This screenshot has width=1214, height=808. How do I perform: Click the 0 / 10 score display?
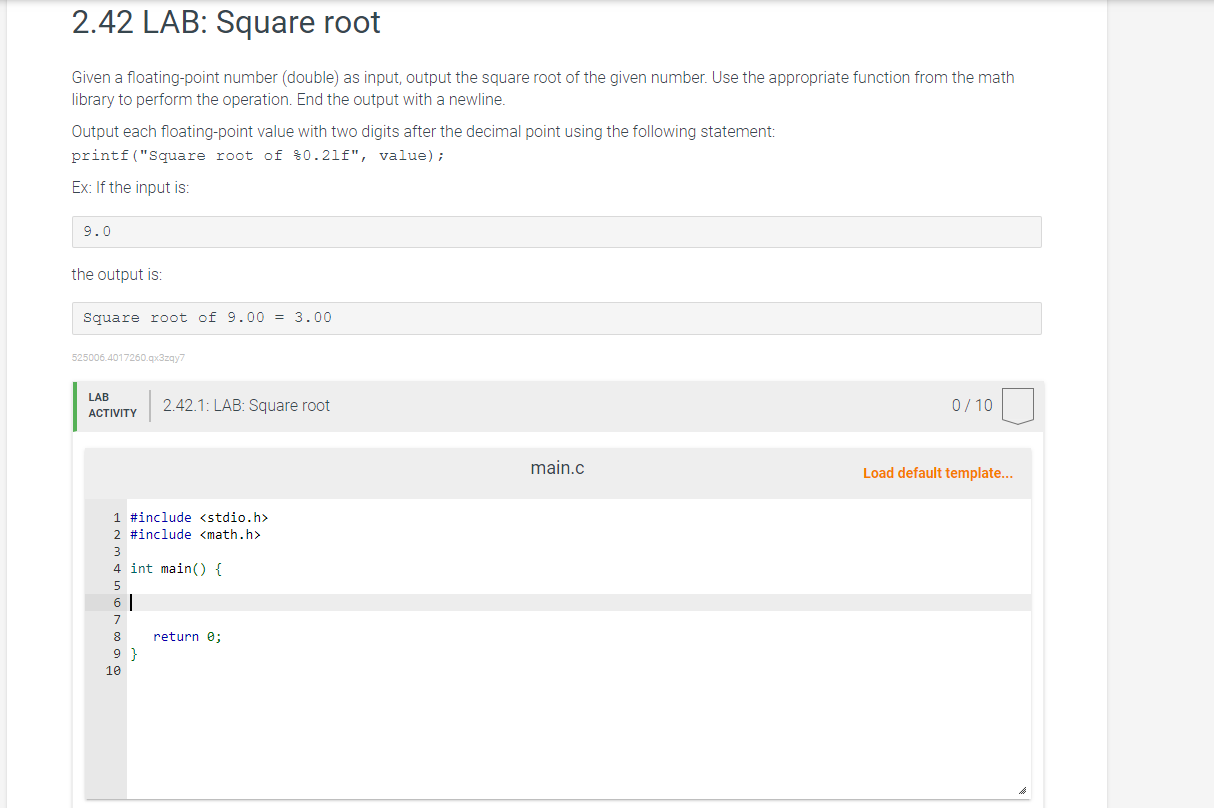click(x=972, y=405)
